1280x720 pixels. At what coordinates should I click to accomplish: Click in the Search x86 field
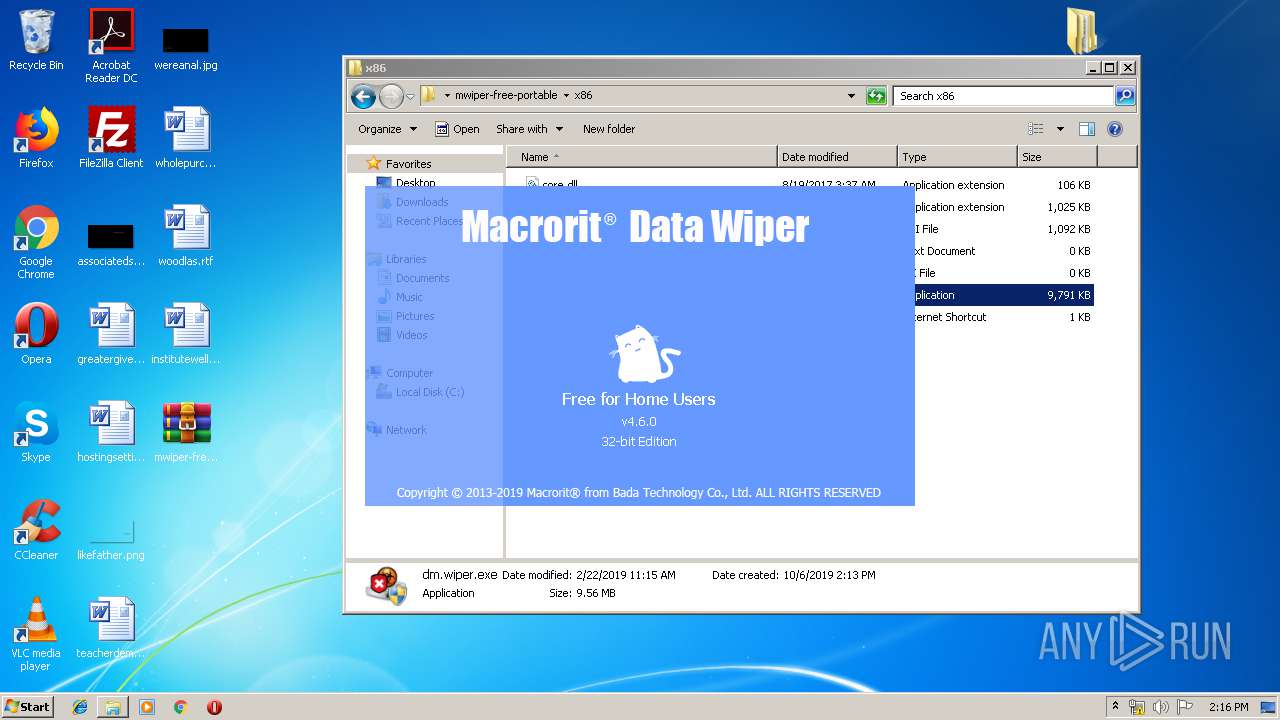point(1003,96)
